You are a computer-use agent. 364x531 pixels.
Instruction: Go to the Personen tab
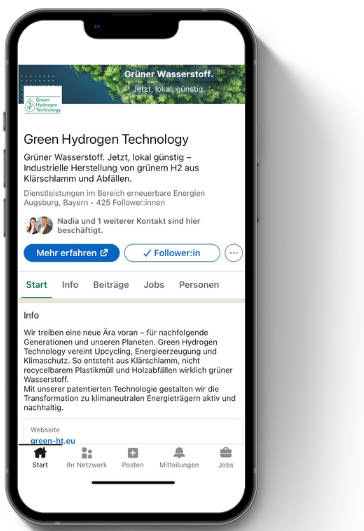[x=199, y=285]
